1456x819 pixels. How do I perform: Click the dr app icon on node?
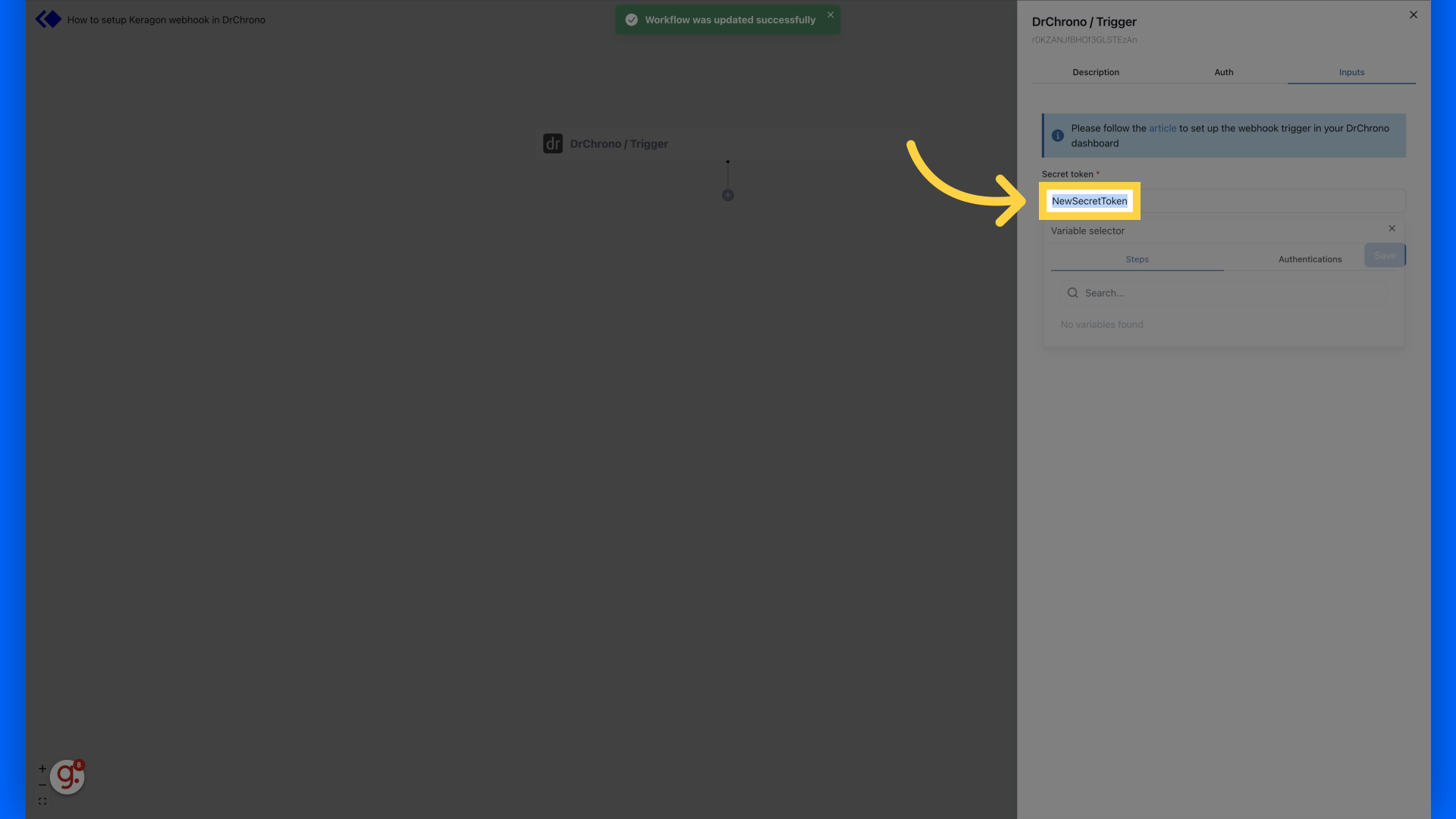tap(553, 143)
